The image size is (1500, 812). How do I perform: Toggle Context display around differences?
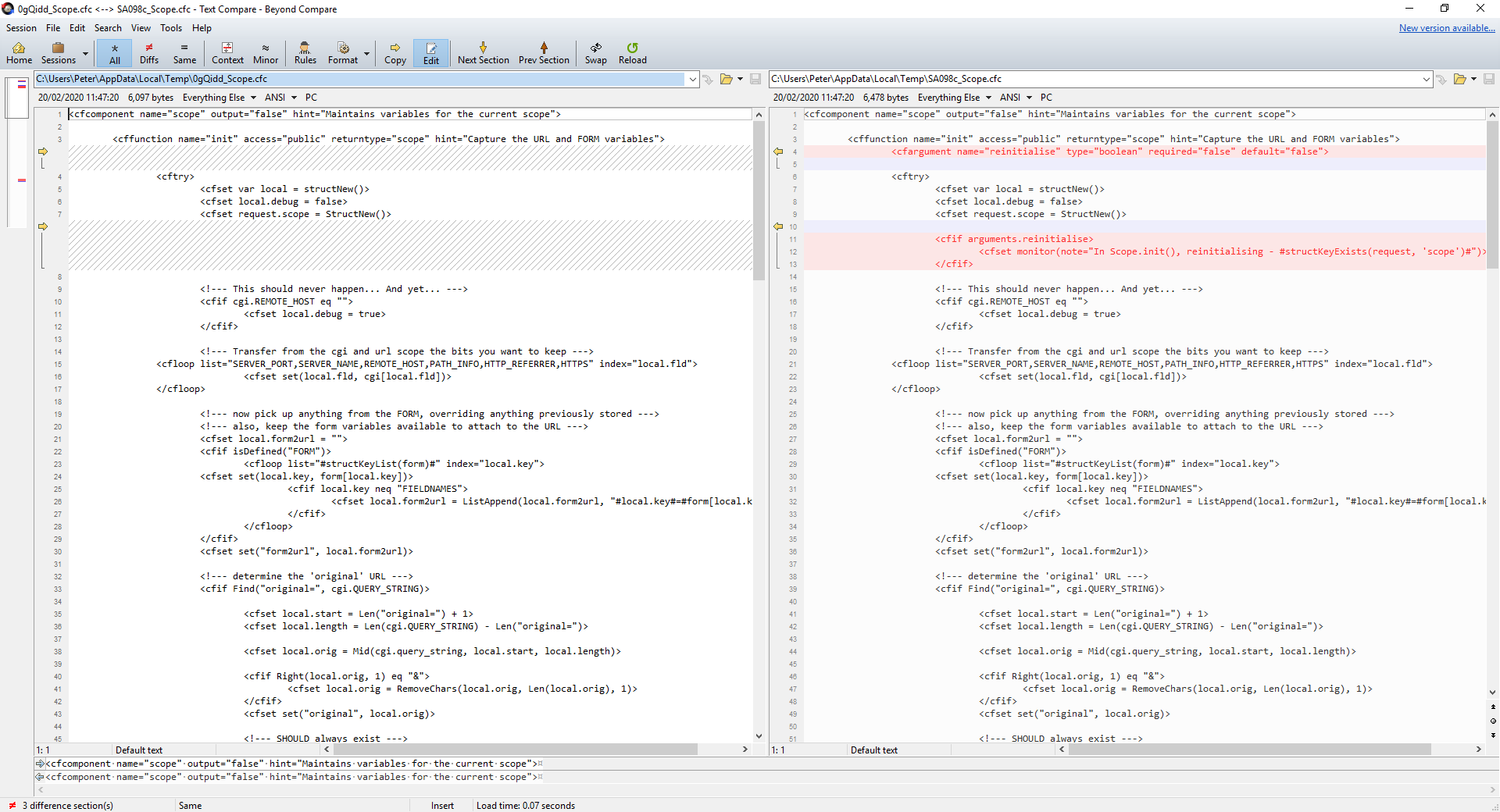[x=227, y=53]
